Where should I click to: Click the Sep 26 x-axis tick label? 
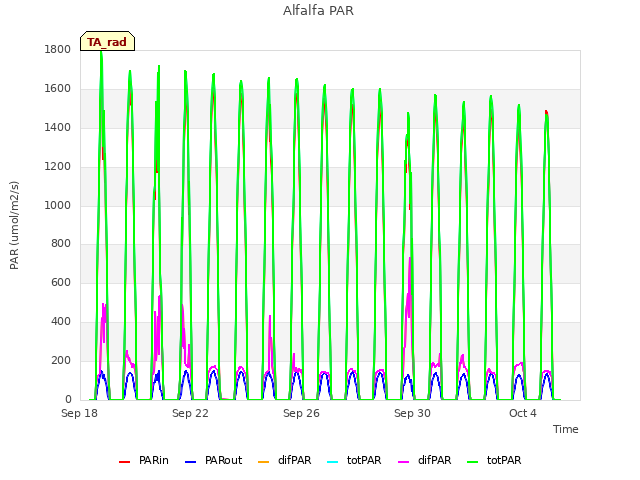click(302, 413)
